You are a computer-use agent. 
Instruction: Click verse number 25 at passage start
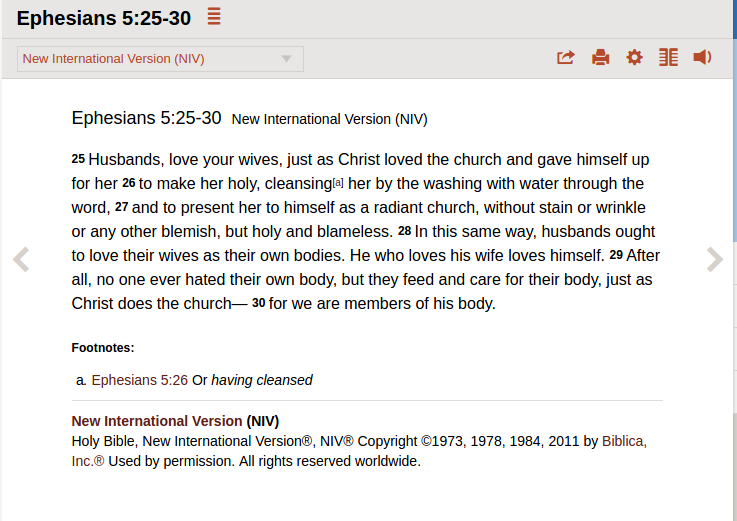coord(78,159)
